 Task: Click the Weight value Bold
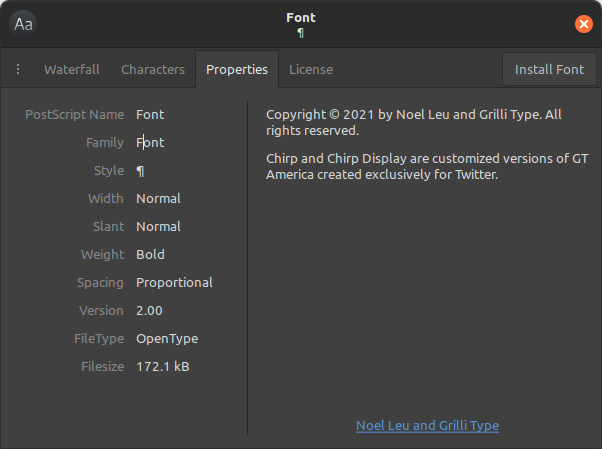tap(150, 255)
